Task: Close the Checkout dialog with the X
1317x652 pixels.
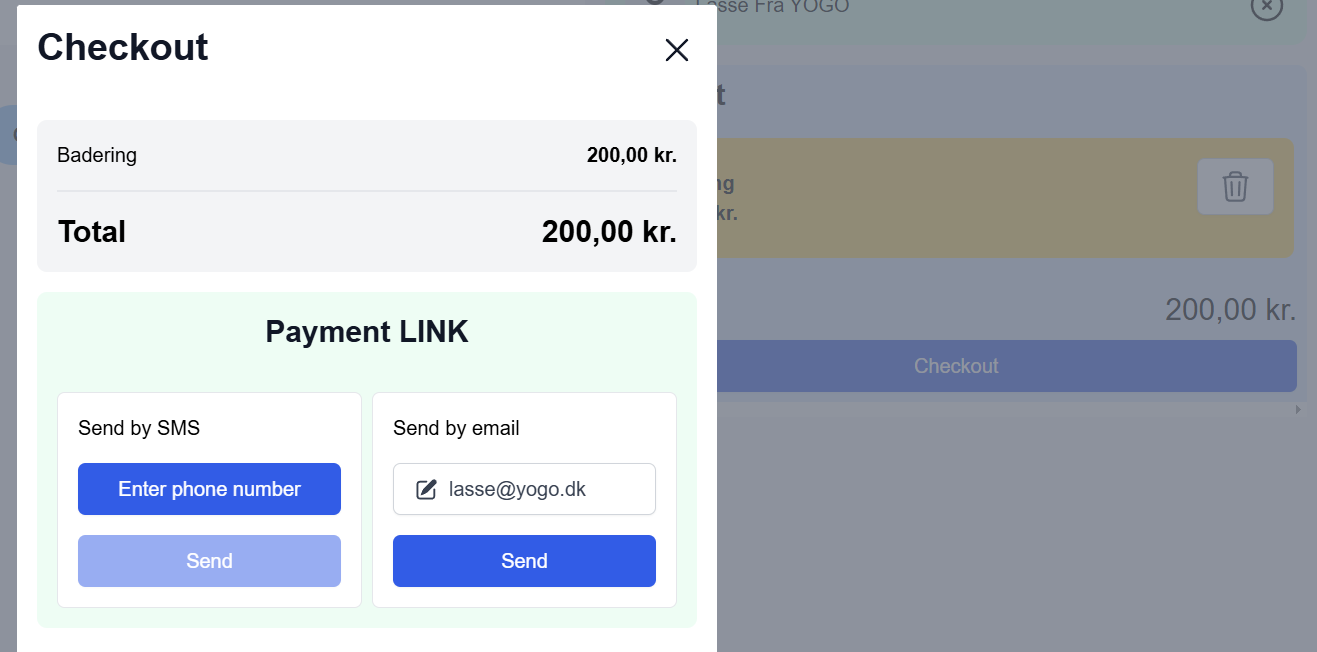Action: pyautogui.click(x=677, y=50)
